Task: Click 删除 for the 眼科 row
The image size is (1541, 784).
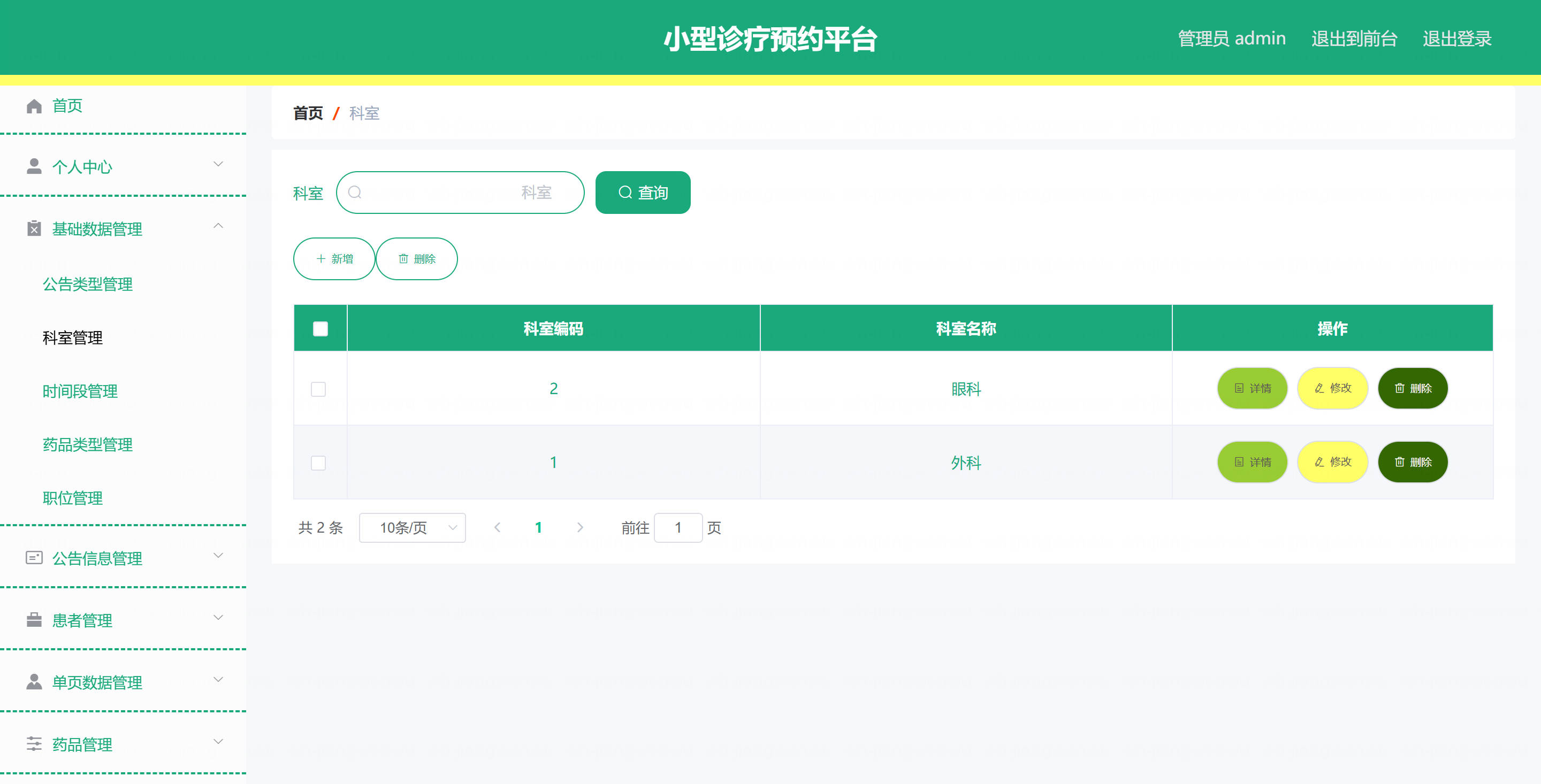Action: [1413, 388]
